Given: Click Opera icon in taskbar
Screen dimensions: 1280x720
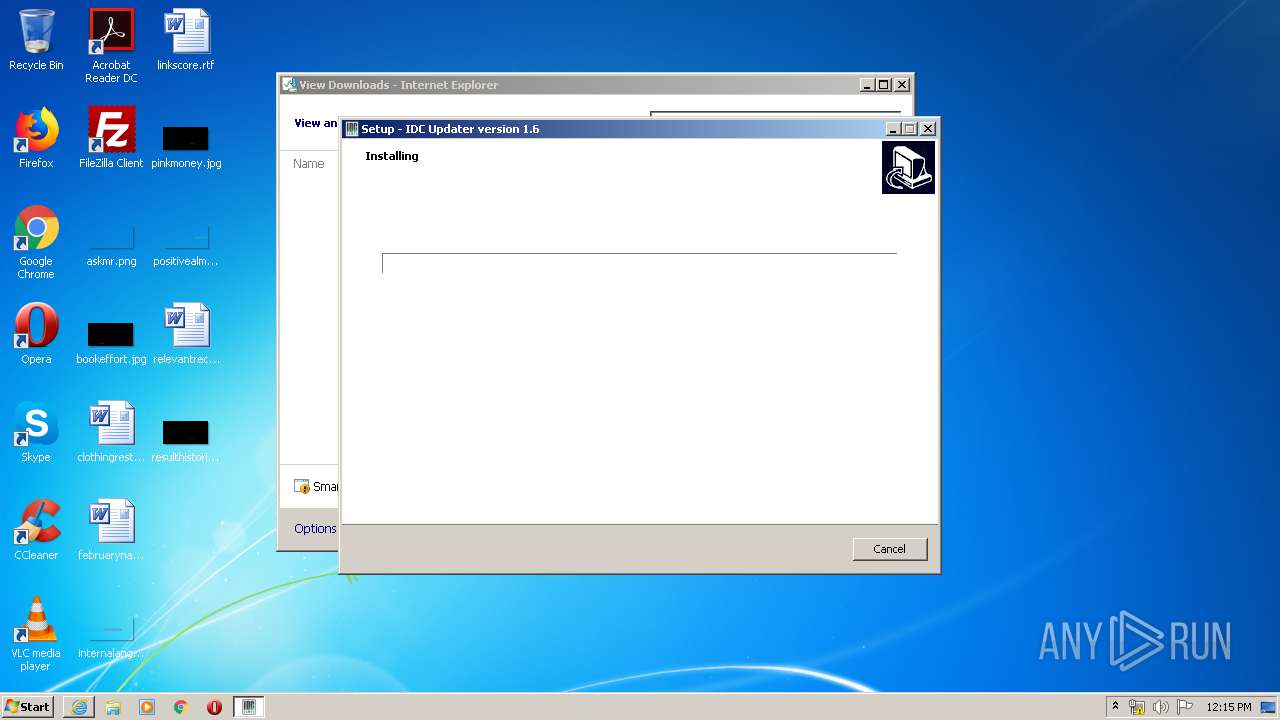Looking at the screenshot, I should 214,707.
